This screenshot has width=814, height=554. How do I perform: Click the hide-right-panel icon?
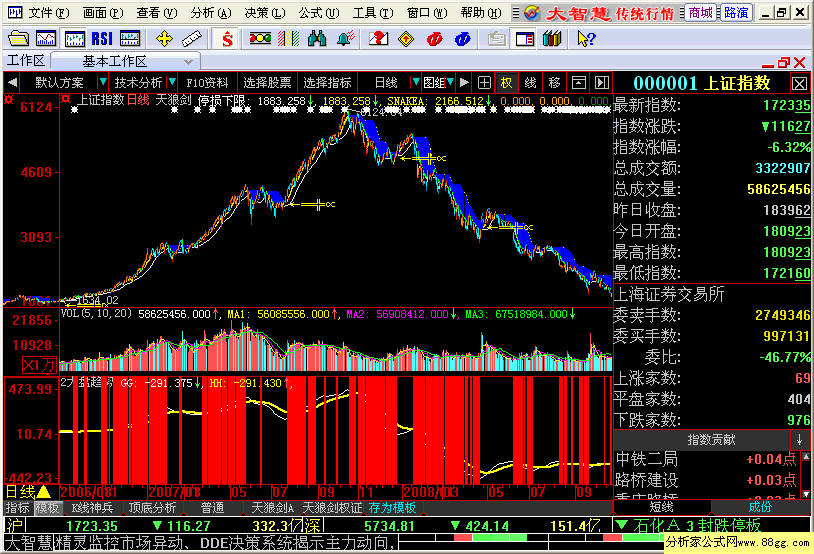601,83
